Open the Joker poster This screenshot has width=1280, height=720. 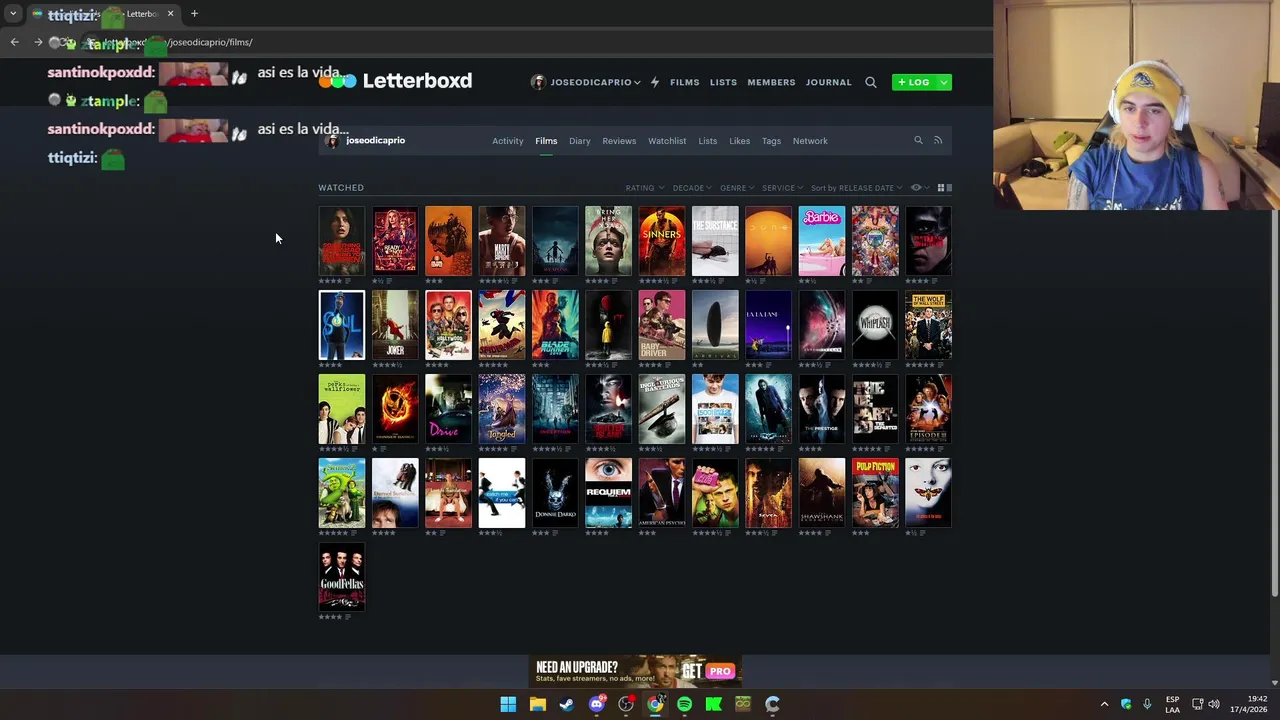click(x=395, y=325)
